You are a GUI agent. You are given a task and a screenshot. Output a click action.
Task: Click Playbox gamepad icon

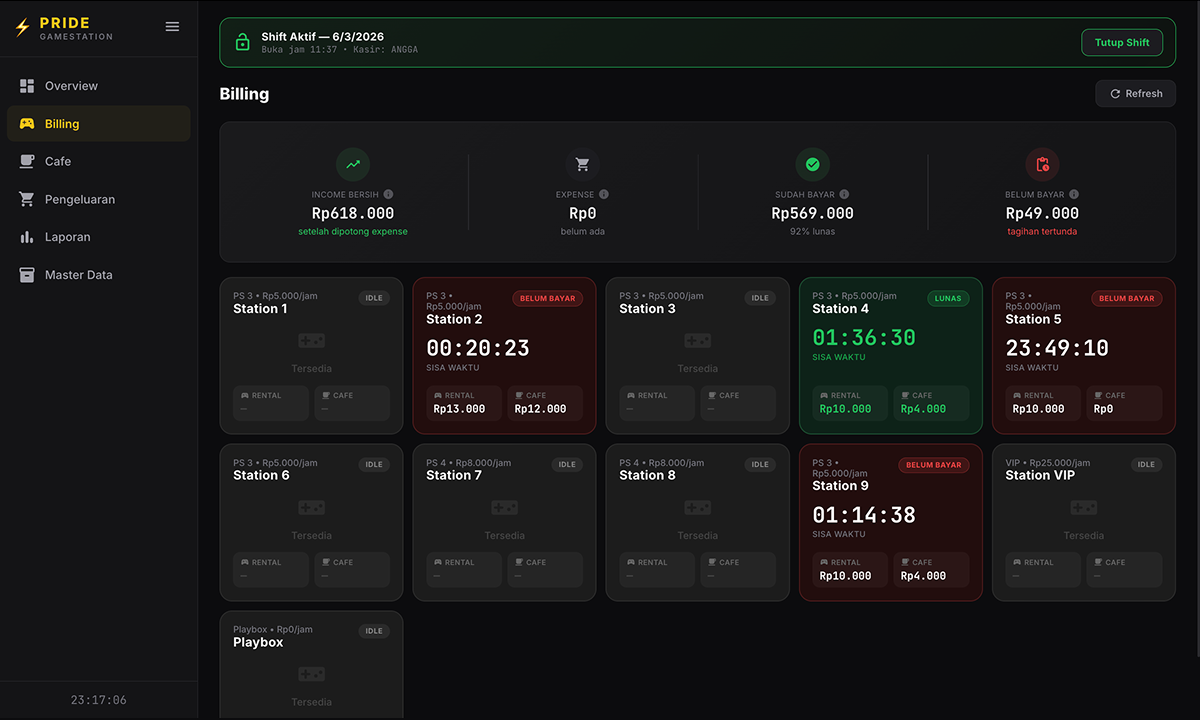click(x=311, y=675)
